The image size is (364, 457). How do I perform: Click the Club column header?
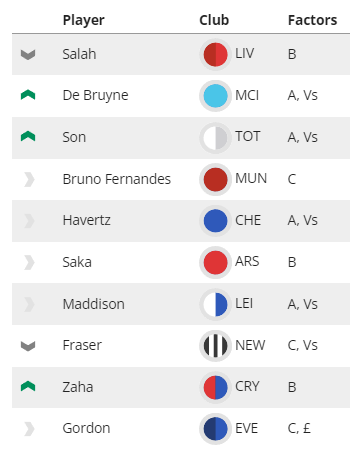coord(214,20)
